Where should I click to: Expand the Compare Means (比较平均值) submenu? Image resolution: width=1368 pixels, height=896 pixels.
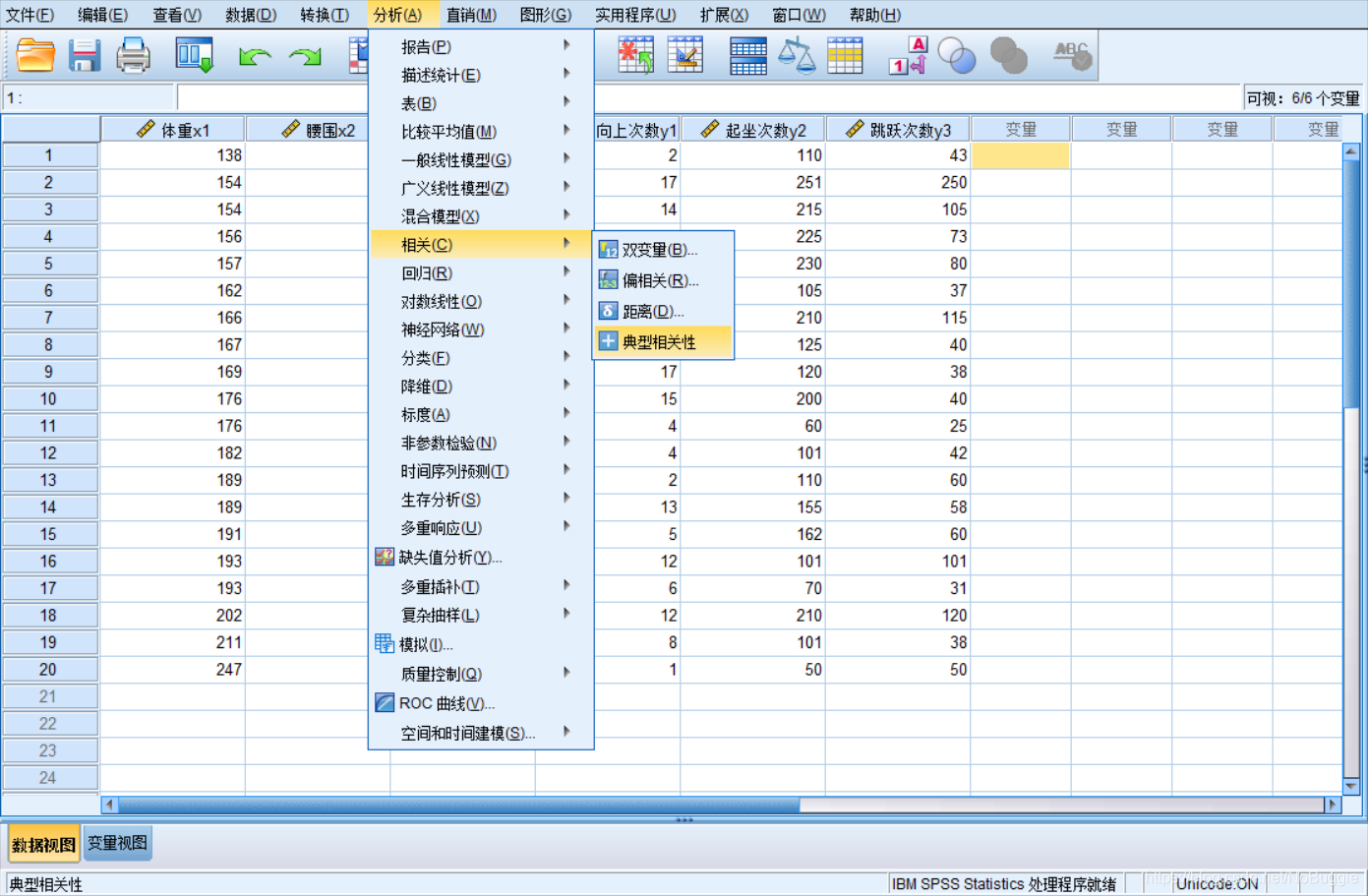click(481, 131)
